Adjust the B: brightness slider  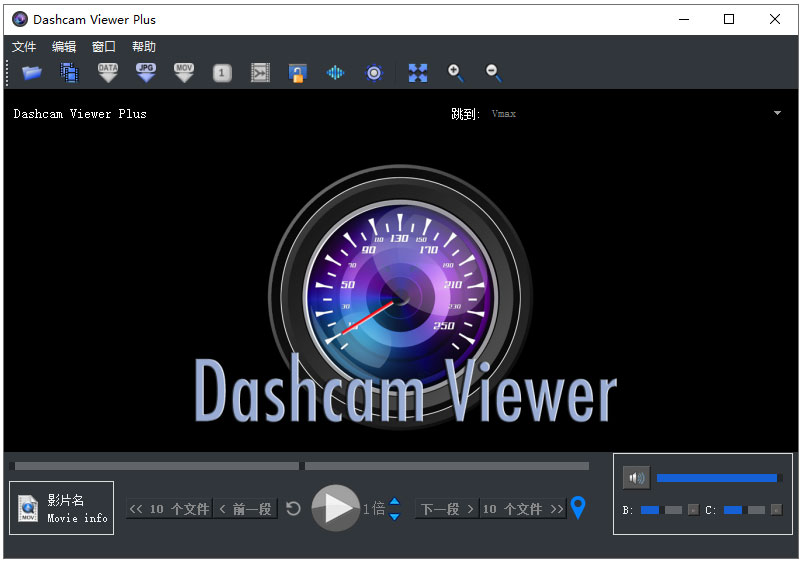pyautogui.click(x=661, y=510)
